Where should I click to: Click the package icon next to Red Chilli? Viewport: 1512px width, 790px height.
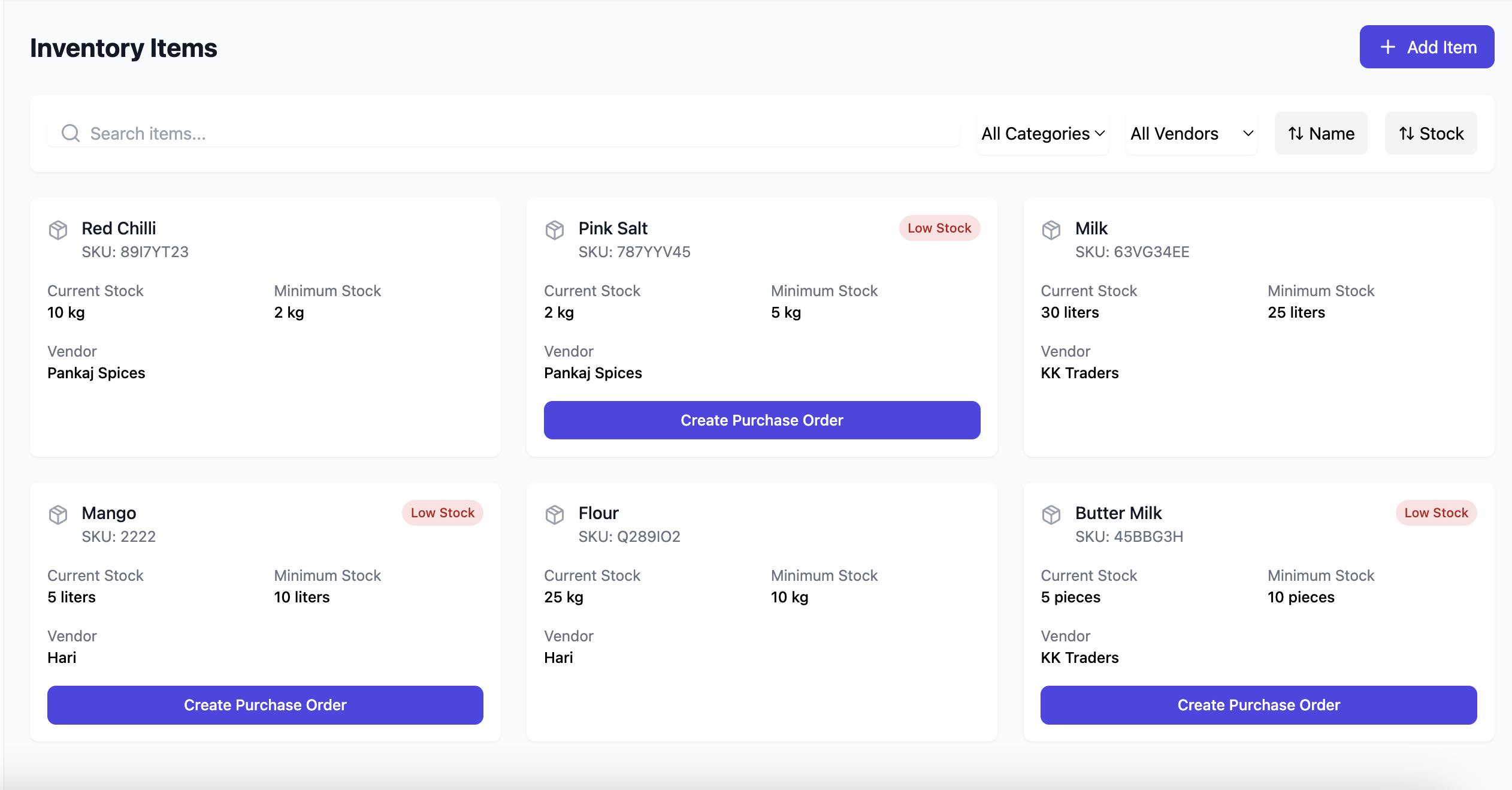pos(58,230)
